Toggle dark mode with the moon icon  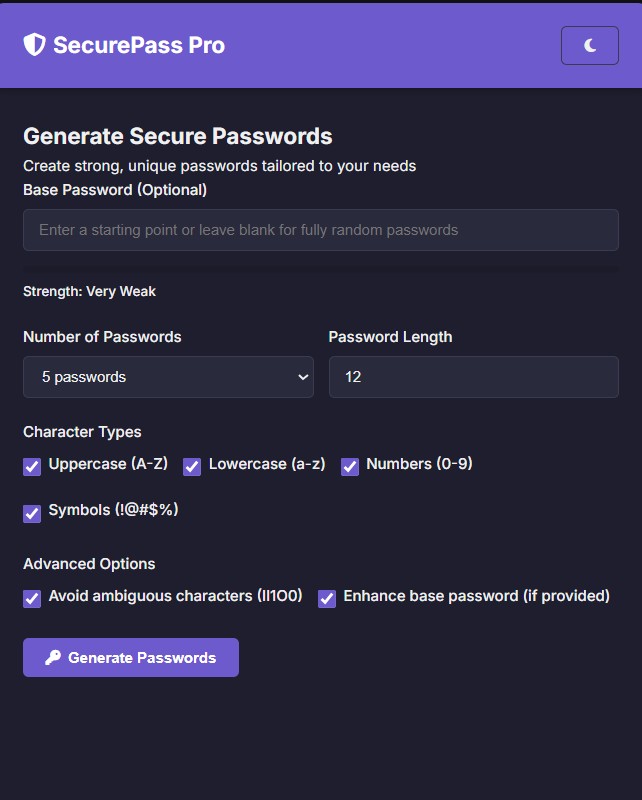click(x=589, y=44)
